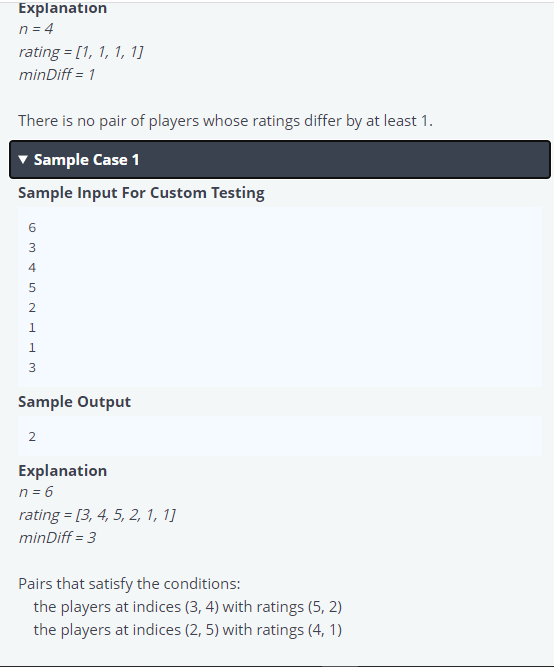Click the rating = [3, 4, 5, 2, 1, 1] line
Image resolution: width=554 pixels, height=667 pixels.
[97, 515]
